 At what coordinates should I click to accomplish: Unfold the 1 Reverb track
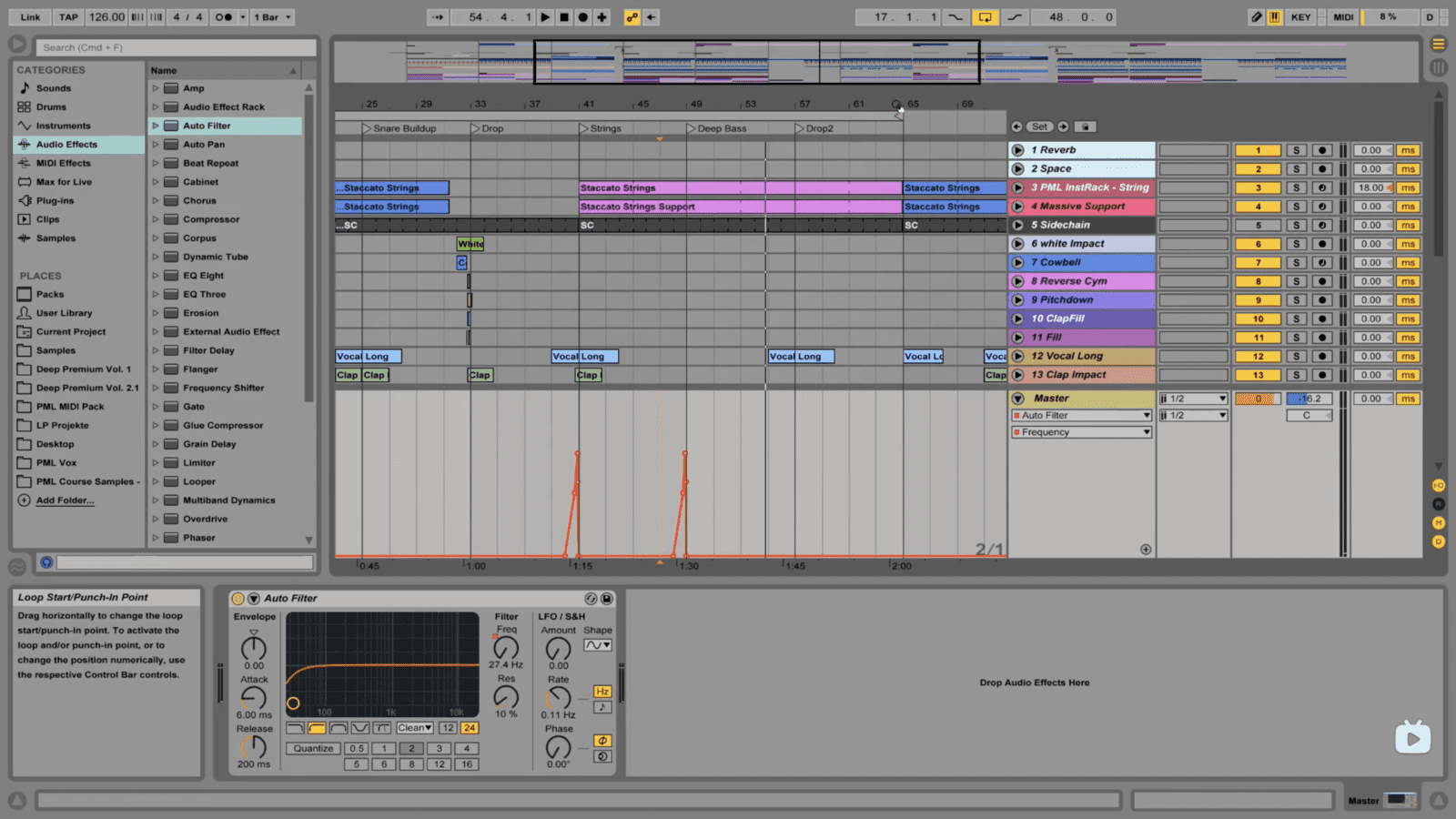pos(1018,150)
